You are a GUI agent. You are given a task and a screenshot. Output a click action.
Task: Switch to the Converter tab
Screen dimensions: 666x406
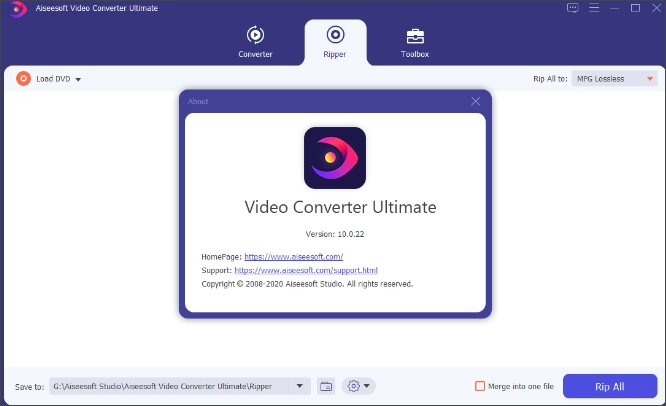tap(255, 41)
